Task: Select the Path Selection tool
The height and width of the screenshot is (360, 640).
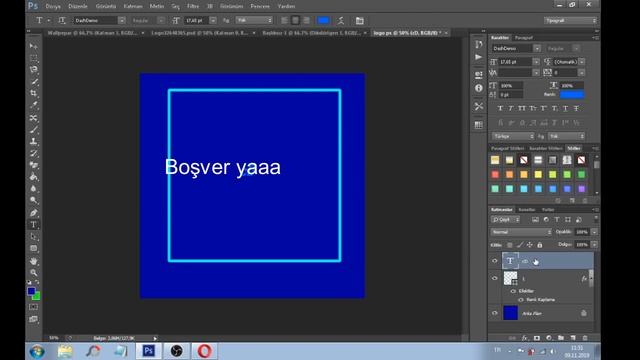Action: click(33, 236)
